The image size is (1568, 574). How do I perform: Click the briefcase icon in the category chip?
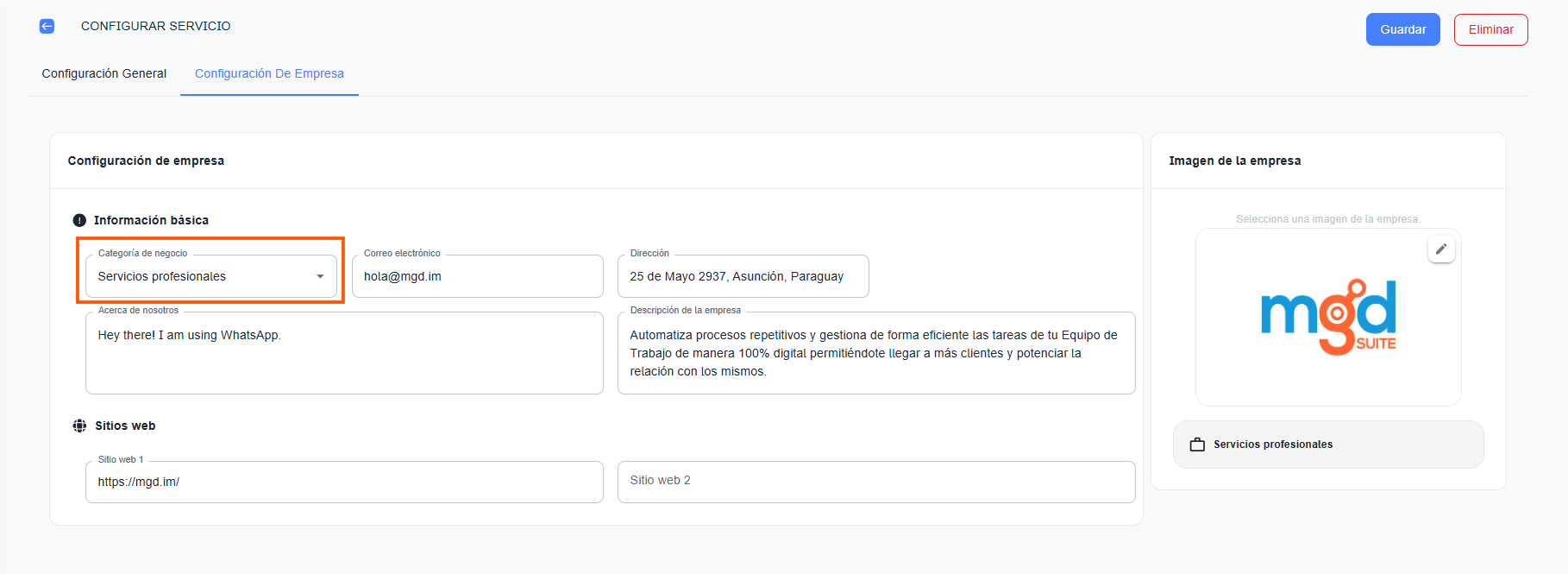coord(1197,445)
